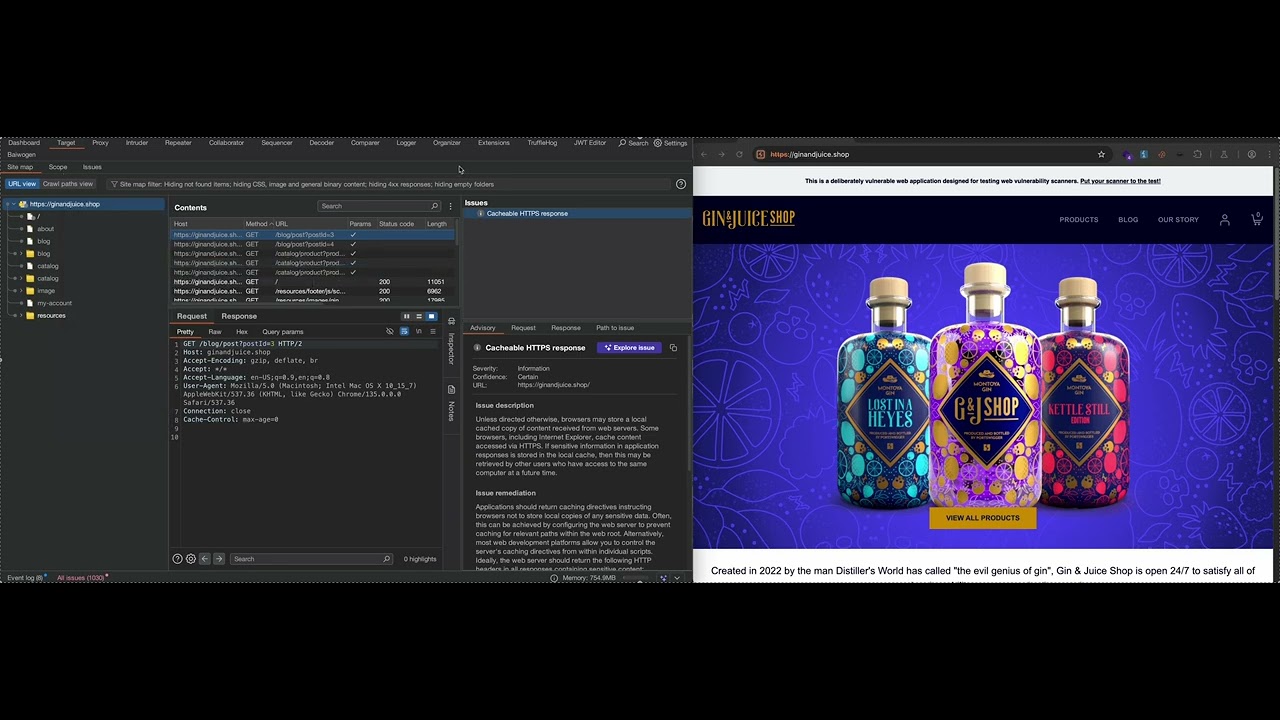
Task: Open OUR STORY link
Action: (x=1178, y=220)
